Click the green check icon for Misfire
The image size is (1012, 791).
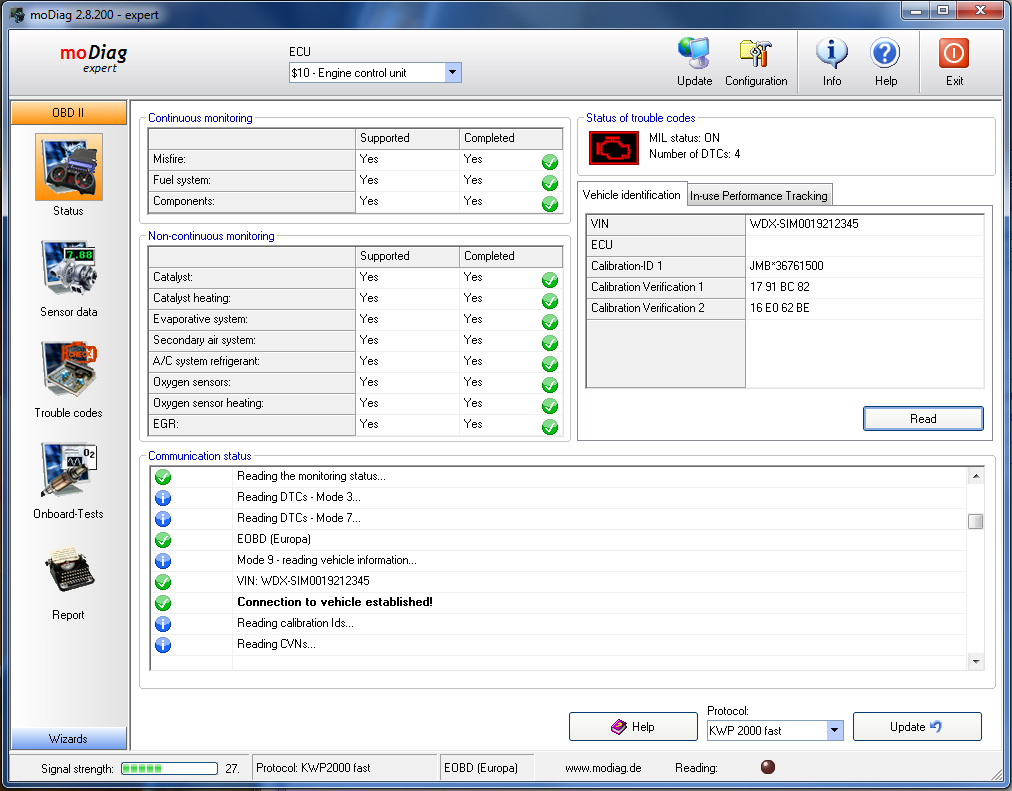pos(550,161)
